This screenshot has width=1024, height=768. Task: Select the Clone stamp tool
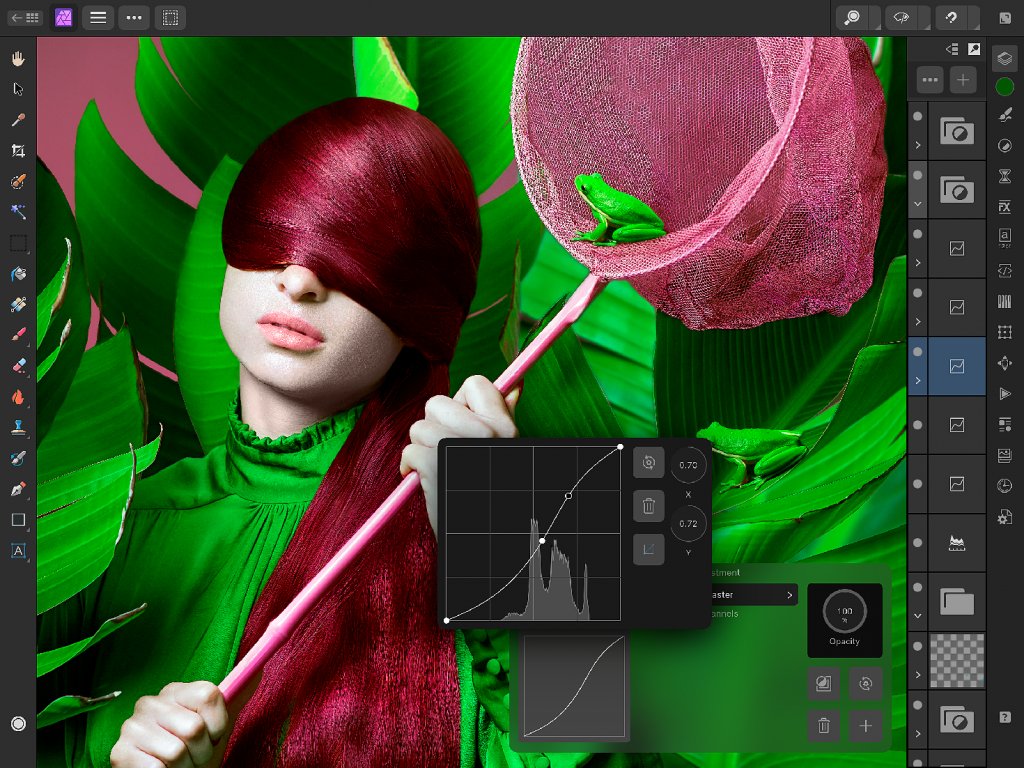pos(18,428)
